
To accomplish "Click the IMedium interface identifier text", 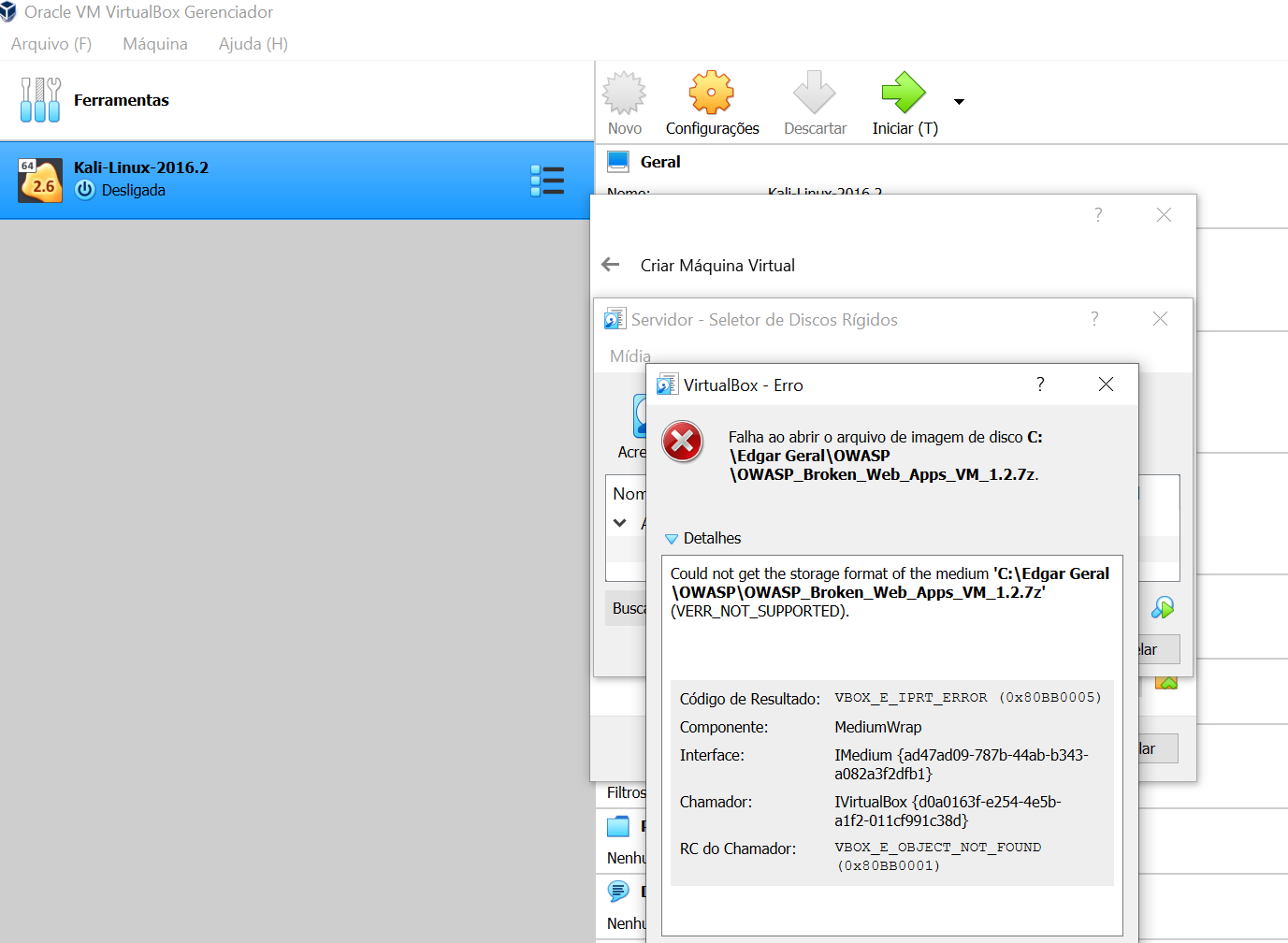I will 962,764.
